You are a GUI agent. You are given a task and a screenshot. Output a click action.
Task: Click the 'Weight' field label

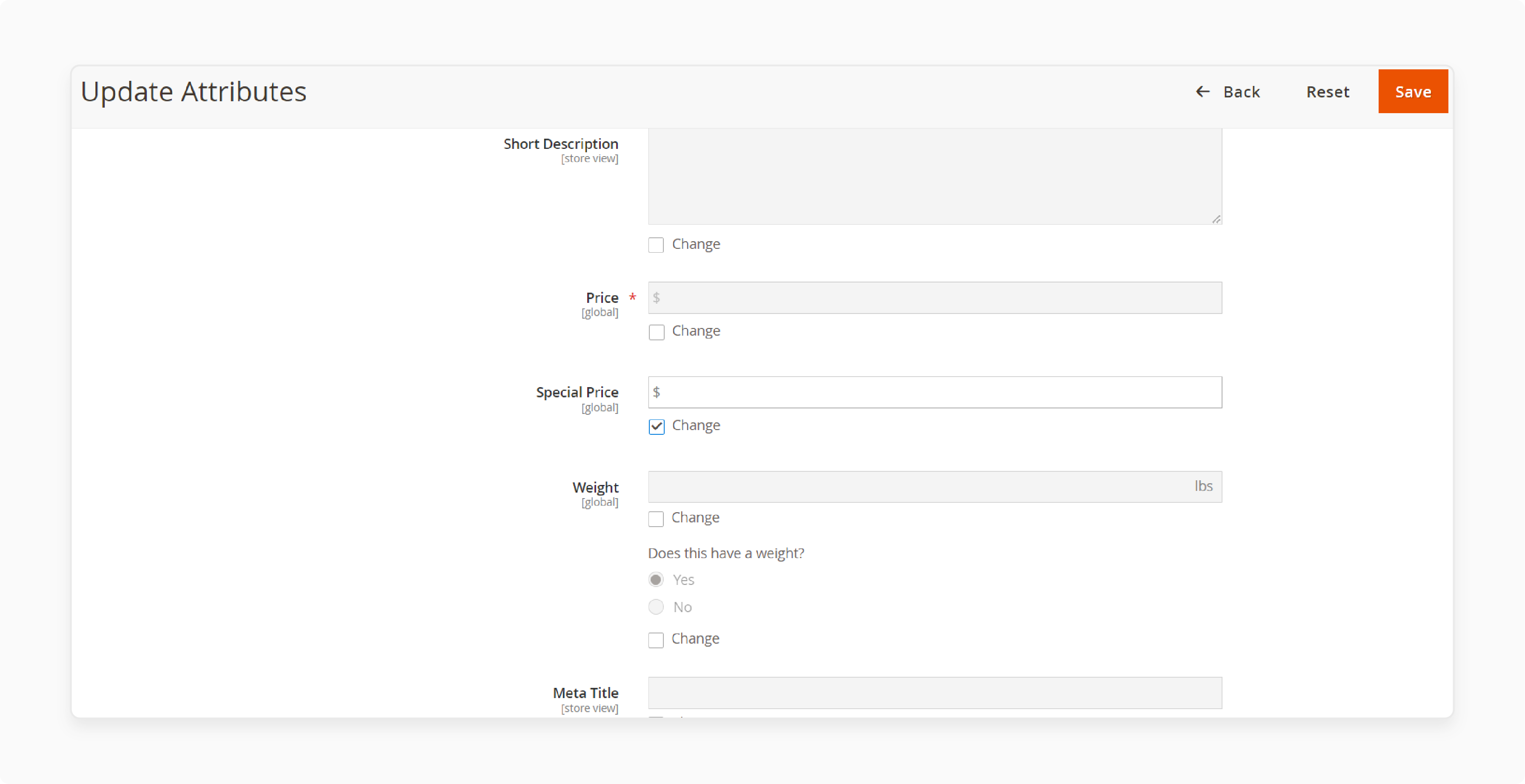coord(595,488)
